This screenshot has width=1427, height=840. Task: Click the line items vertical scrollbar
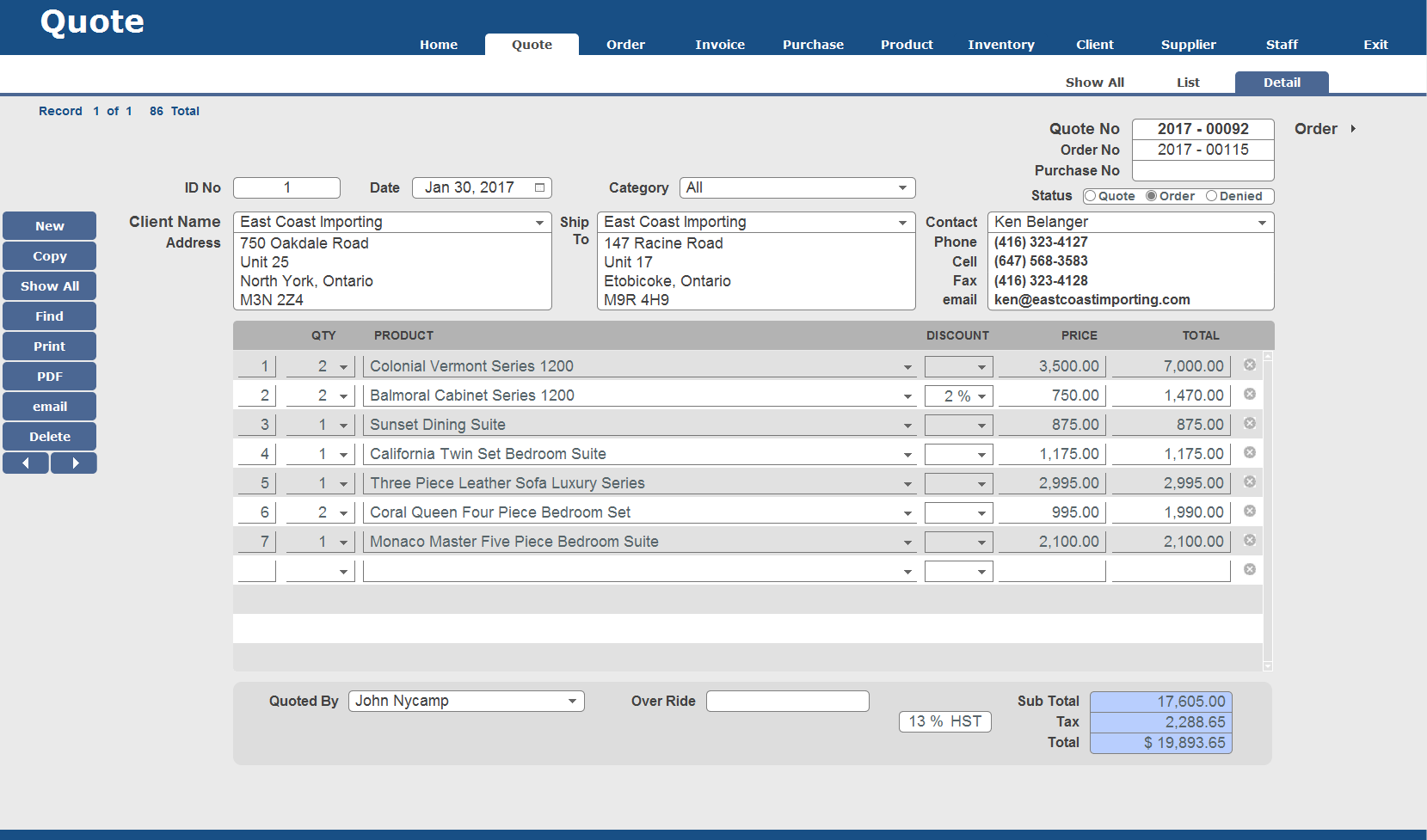1268,511
